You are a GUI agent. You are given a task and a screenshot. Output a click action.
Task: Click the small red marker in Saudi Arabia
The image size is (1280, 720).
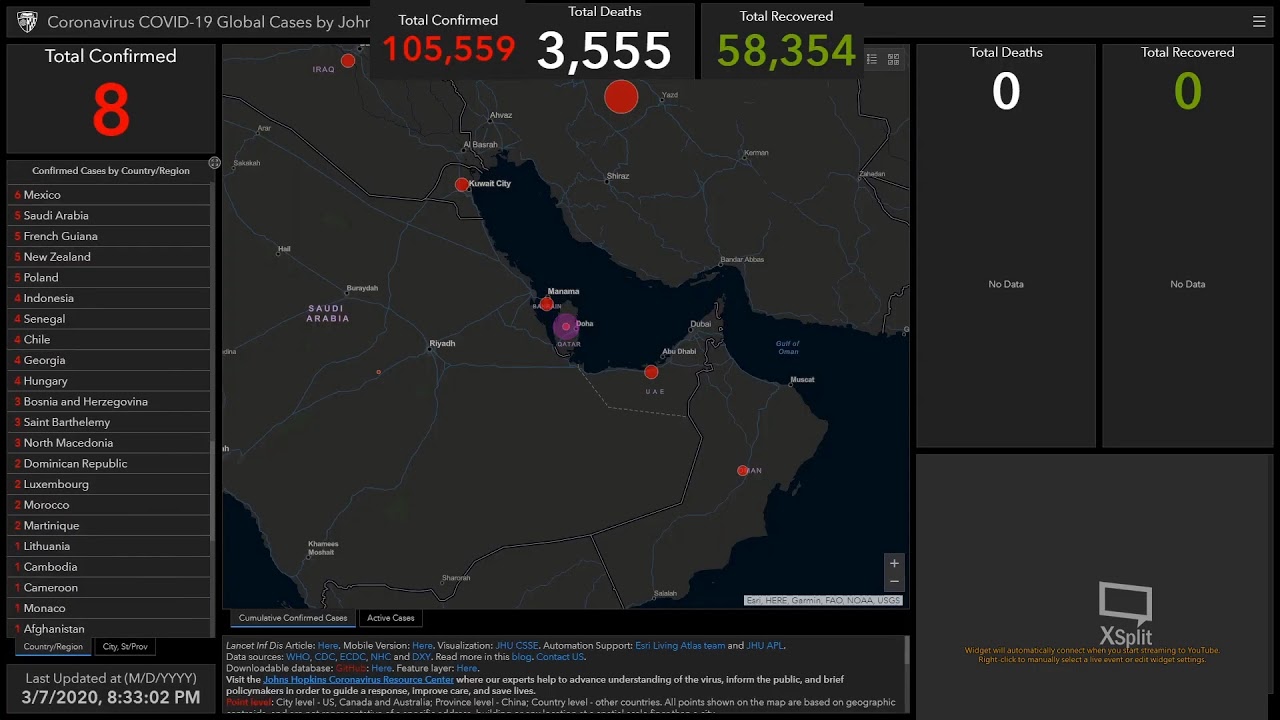[378, 372]
